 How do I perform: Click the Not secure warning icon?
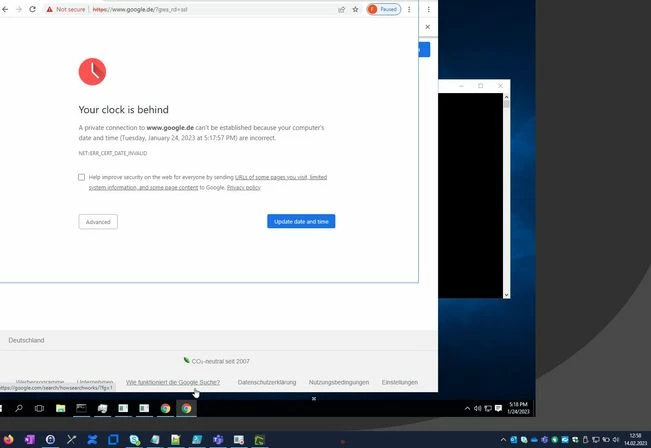pos(49,9)
